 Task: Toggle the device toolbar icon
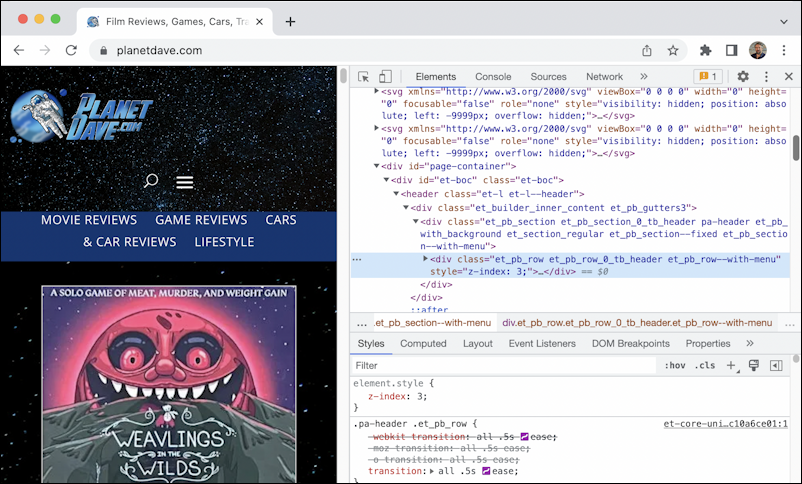[385, 77]
